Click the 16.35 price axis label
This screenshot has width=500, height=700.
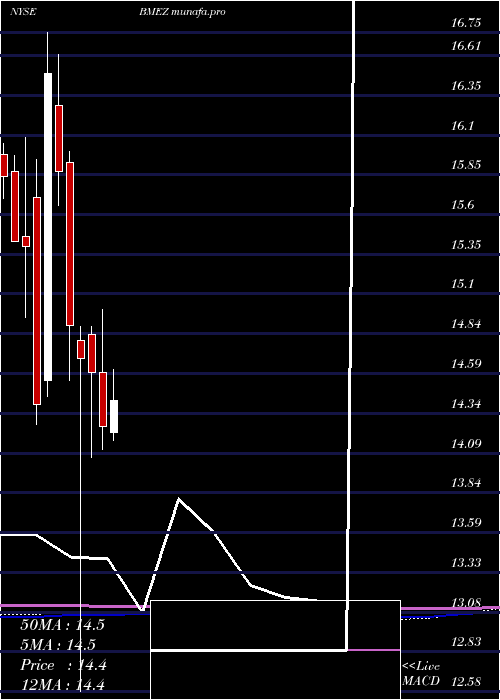pos(466,86)
